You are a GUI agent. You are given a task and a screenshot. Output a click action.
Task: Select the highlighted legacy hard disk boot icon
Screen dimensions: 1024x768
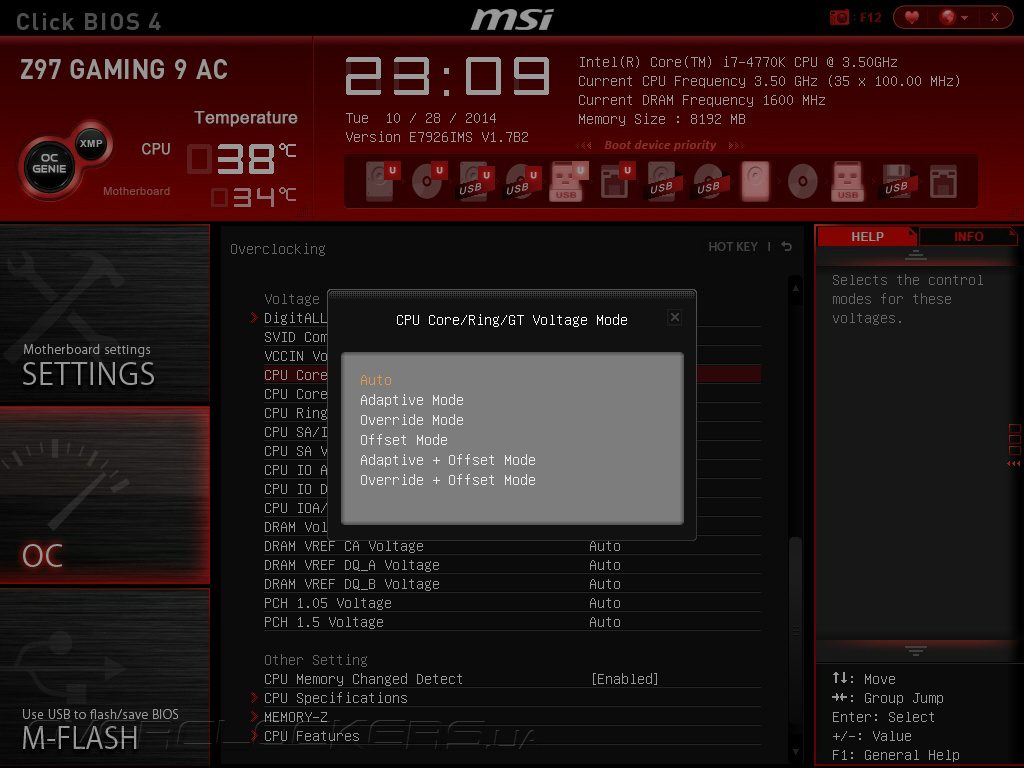click(756, 181)
